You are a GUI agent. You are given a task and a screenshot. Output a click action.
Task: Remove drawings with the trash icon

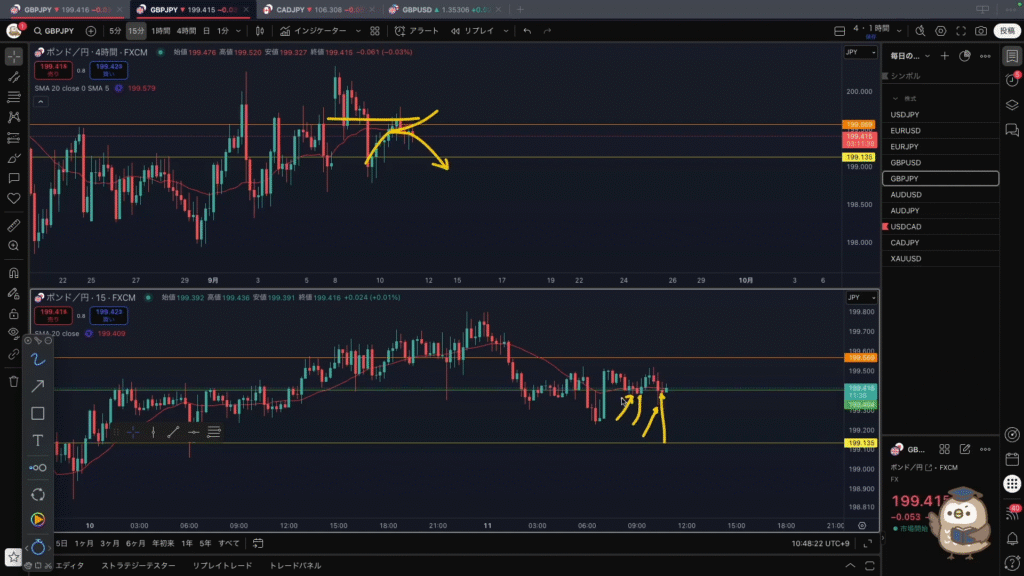(x=14, y=381)
